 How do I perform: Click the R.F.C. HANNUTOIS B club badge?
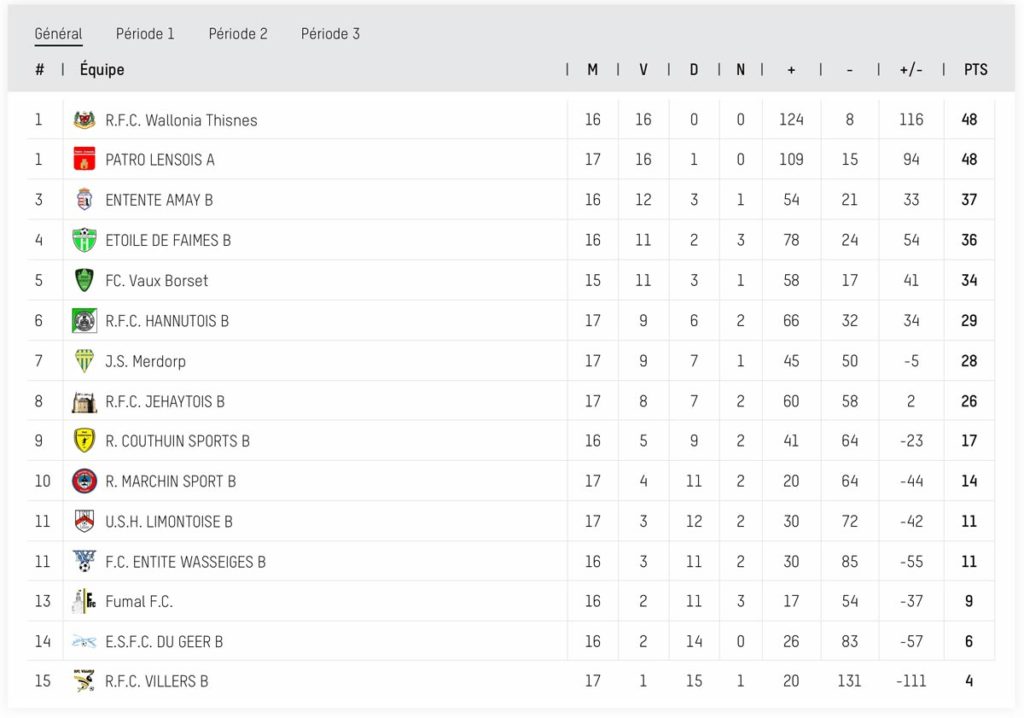pyautogui.click(x=84, y=321)
